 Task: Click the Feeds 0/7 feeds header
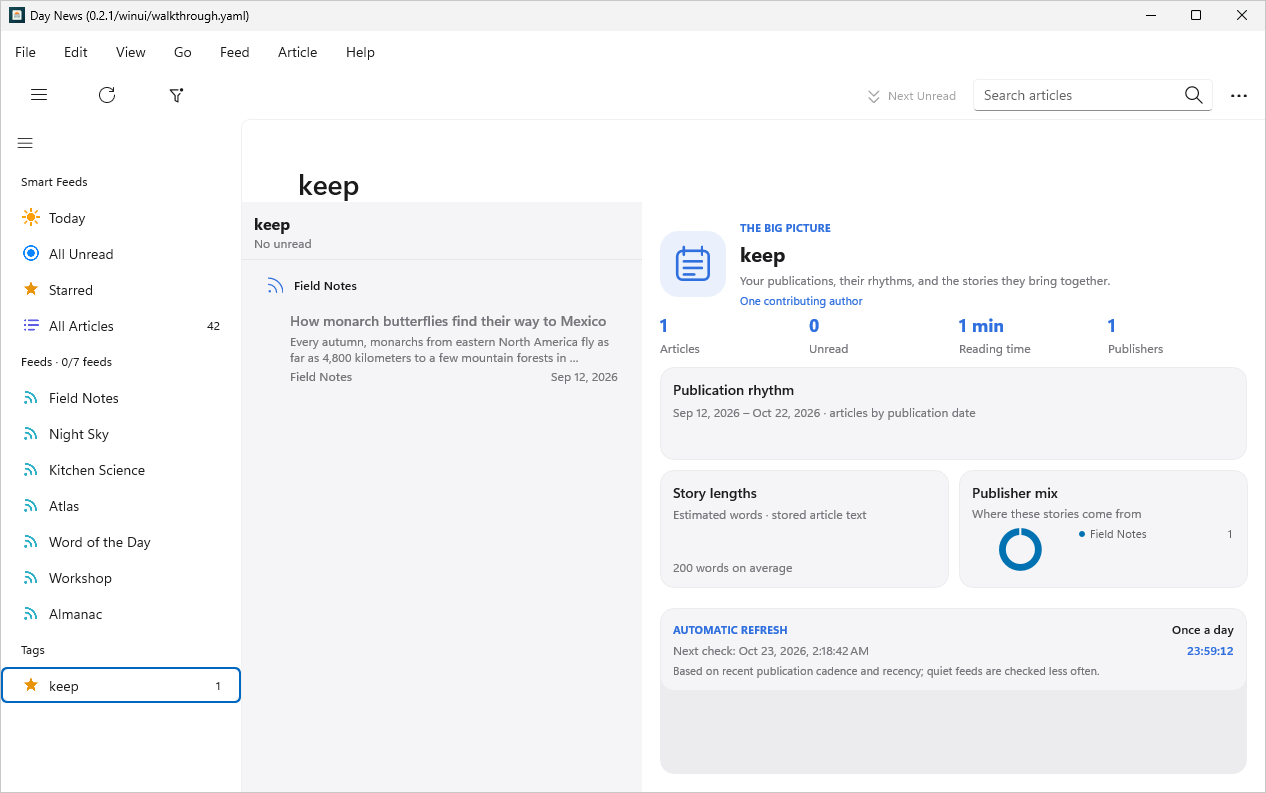[67, 362]
